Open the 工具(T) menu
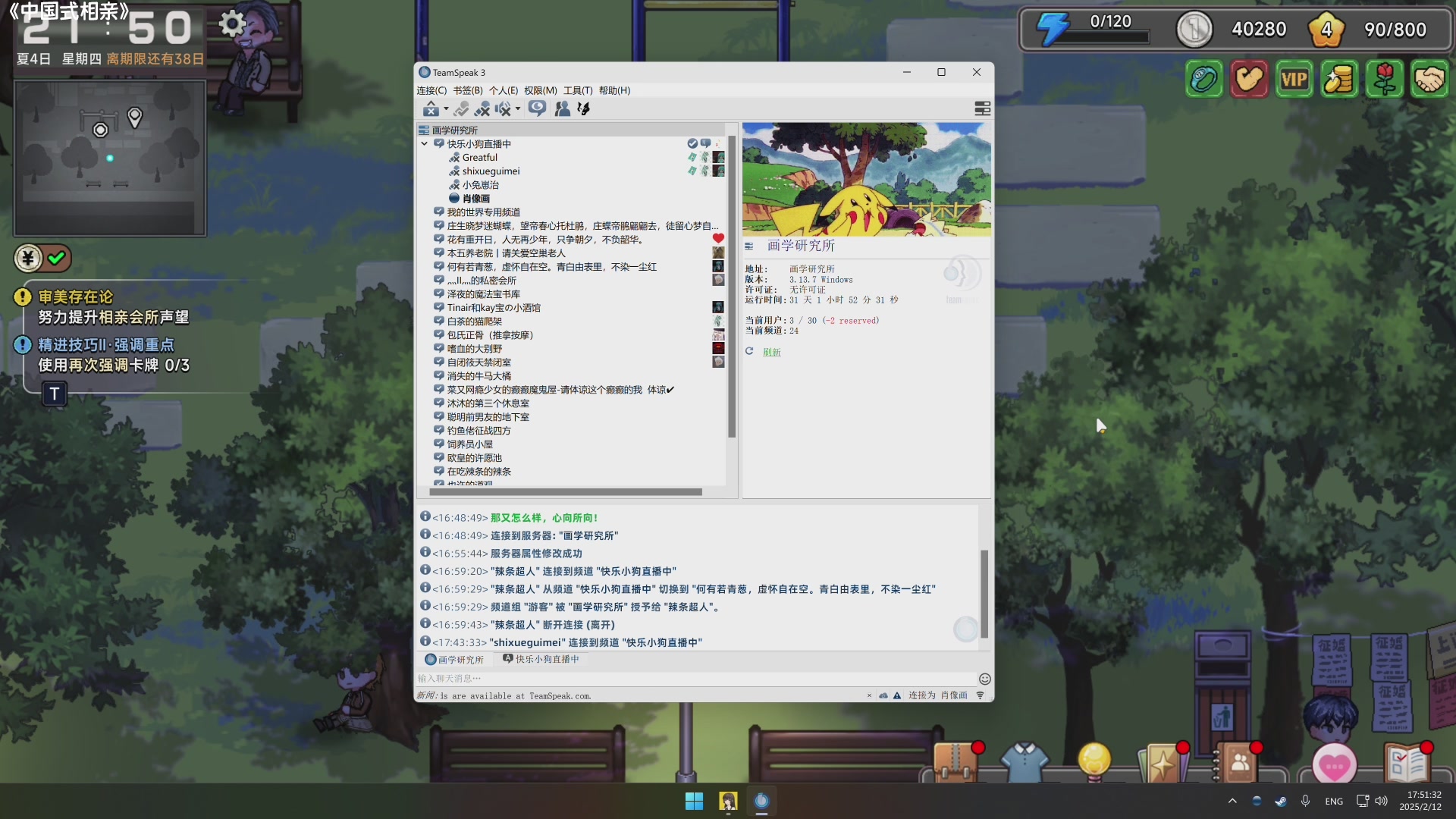Image resolution: width=1456 pixels, height=819 pixels. point(578,90)
